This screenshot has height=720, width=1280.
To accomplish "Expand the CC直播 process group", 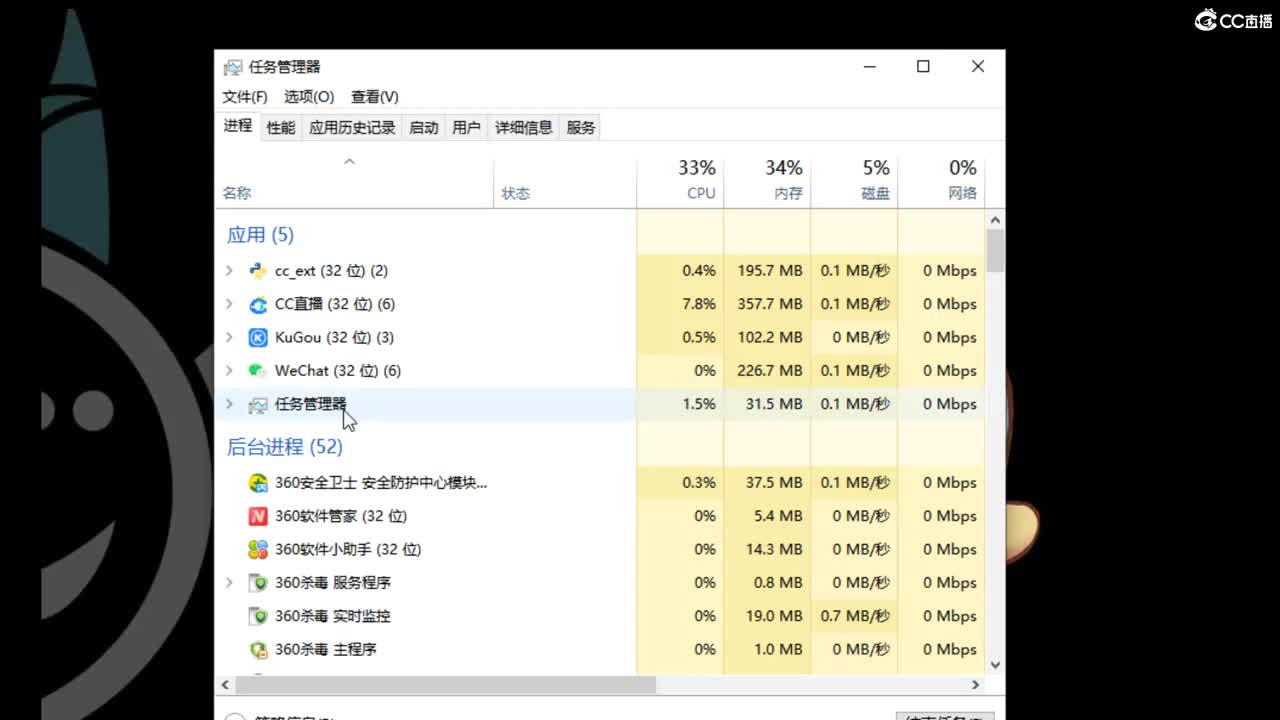I will click(x=229, y=304).
